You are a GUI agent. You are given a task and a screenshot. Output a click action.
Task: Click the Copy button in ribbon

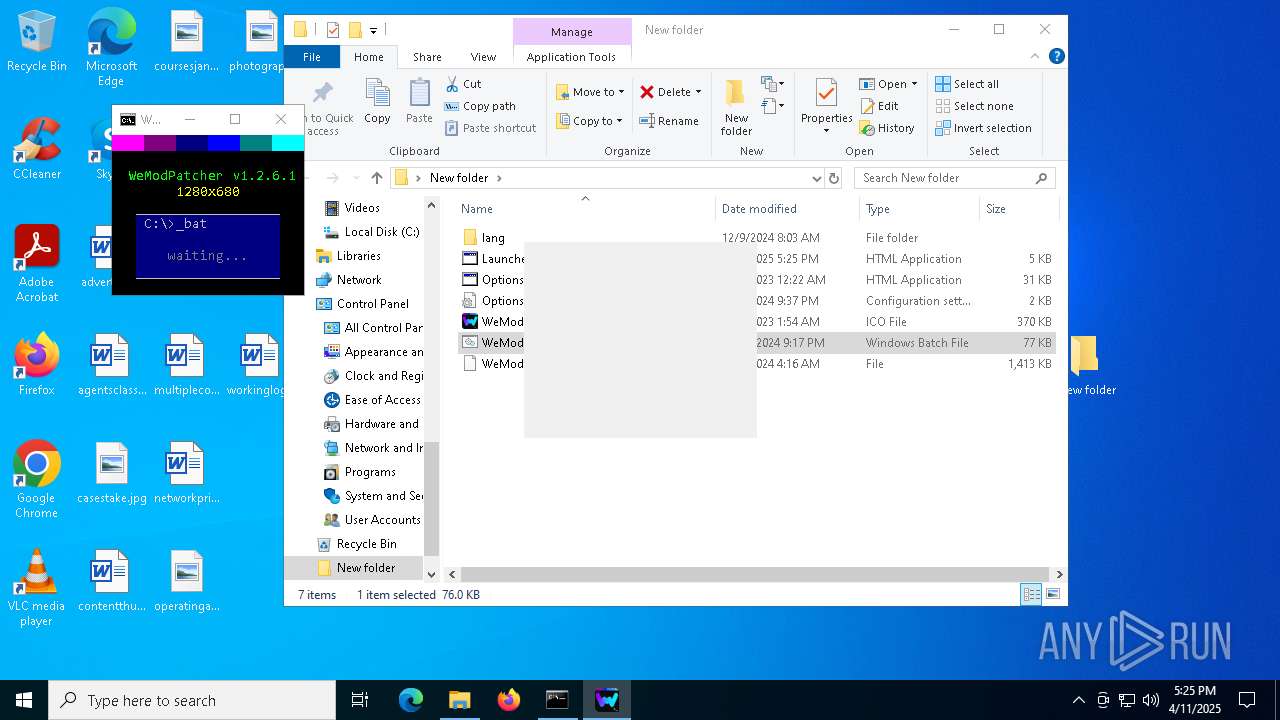click(x=377, y=101)
